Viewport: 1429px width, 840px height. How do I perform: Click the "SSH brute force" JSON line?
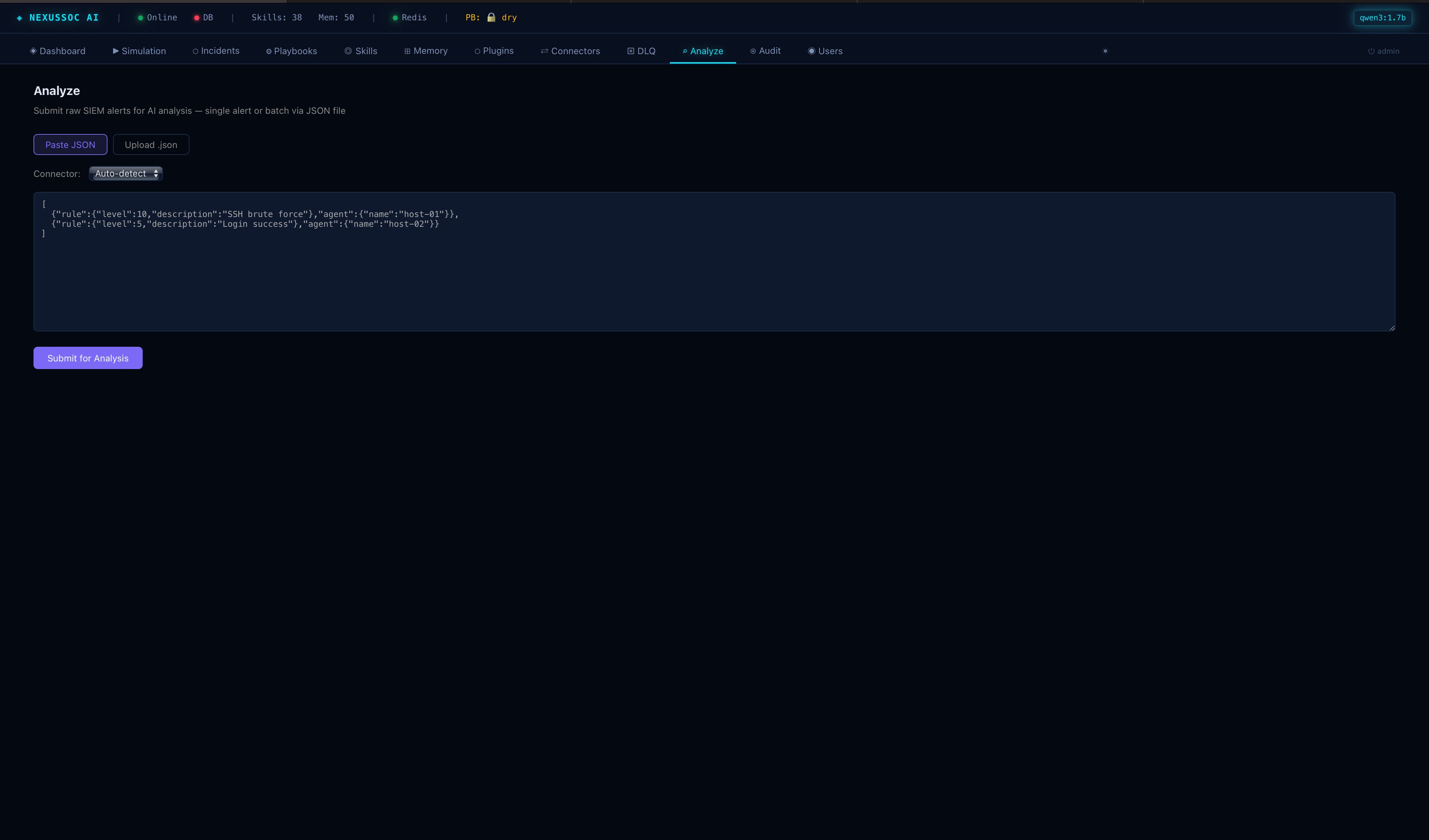coord(255,214)
